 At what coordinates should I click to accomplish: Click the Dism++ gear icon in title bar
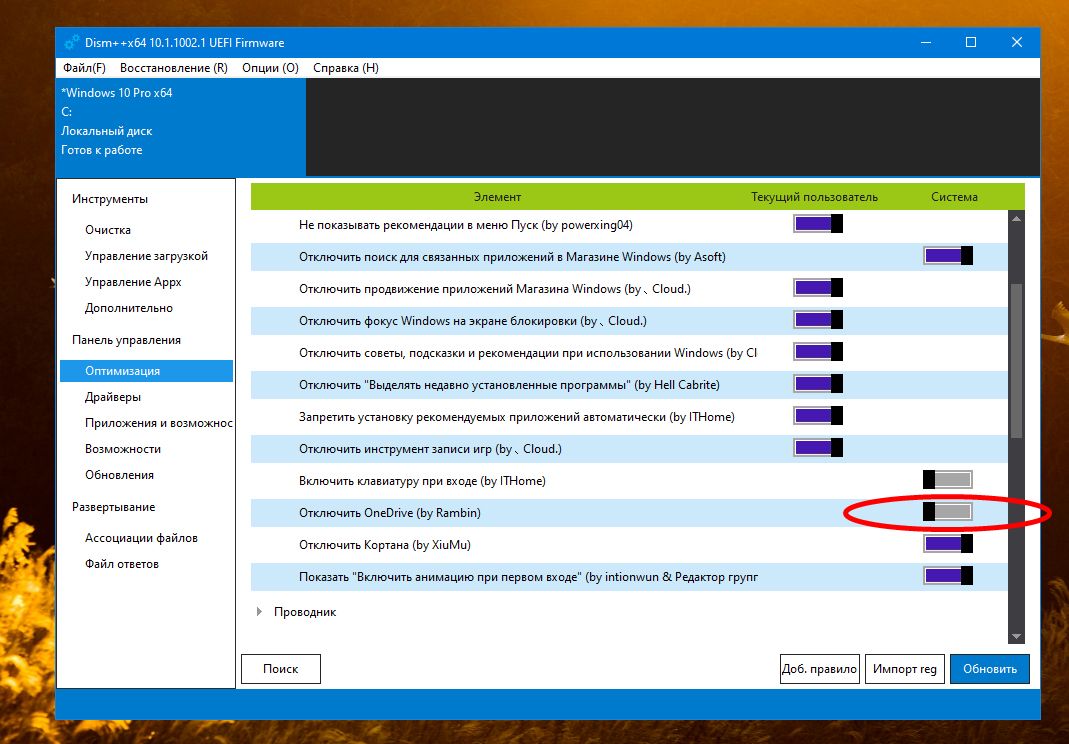coord(71,43)
